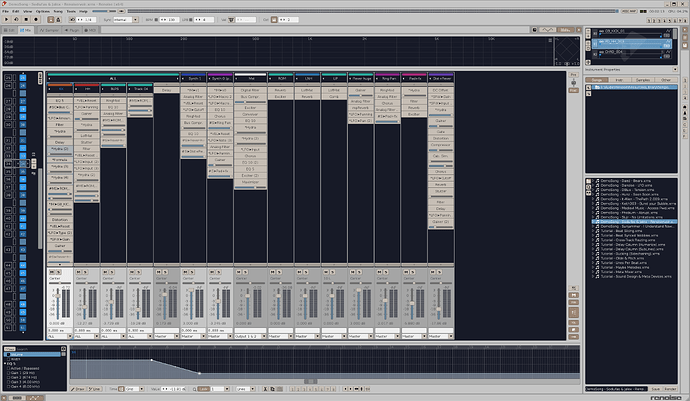Select the Draw tool in automation editor
This screenshot has height=401, width=690.
78,389
